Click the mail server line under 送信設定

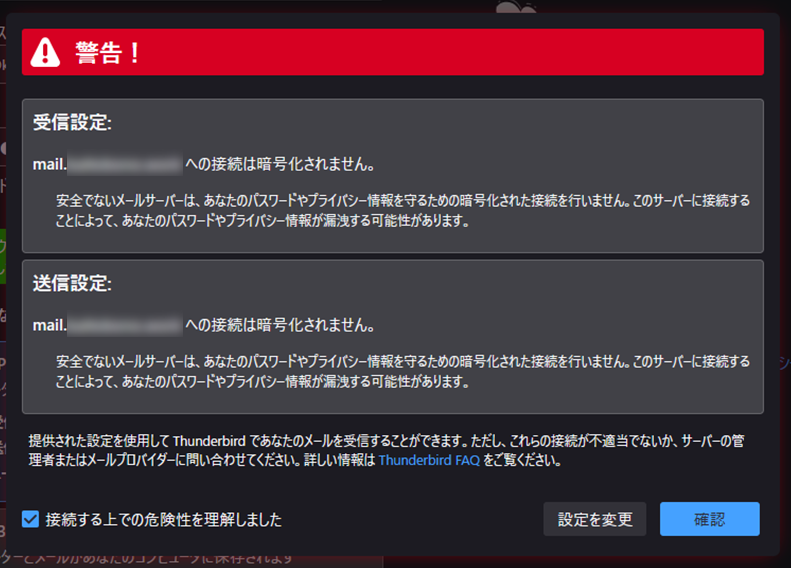(203, 325)
